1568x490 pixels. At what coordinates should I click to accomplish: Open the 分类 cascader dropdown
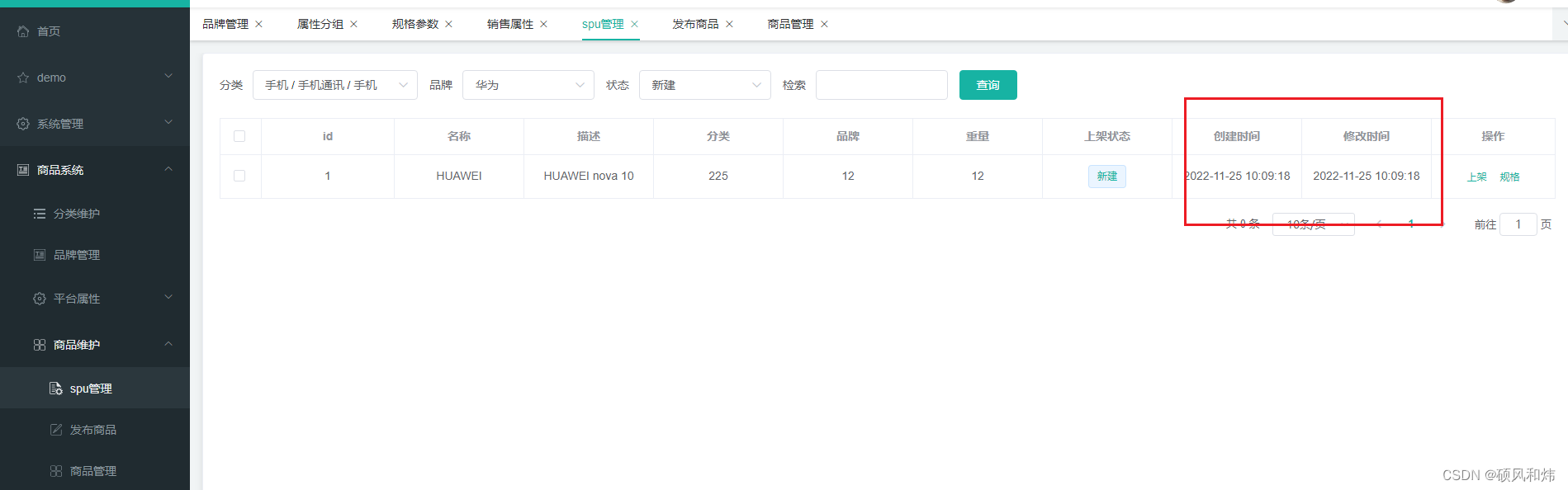click(335, 85)
